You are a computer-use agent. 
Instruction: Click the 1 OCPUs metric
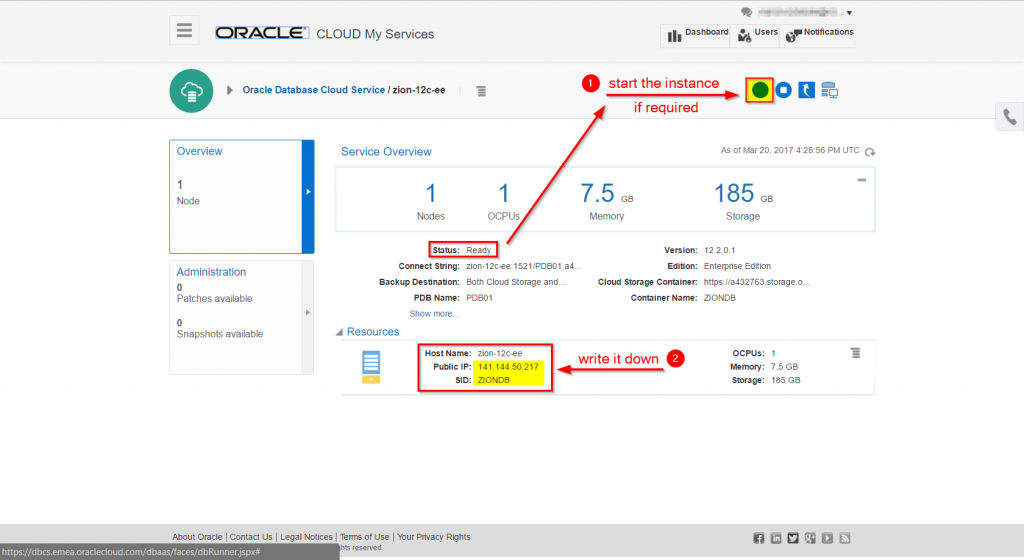pyautogui.click(x=504, y=202)
